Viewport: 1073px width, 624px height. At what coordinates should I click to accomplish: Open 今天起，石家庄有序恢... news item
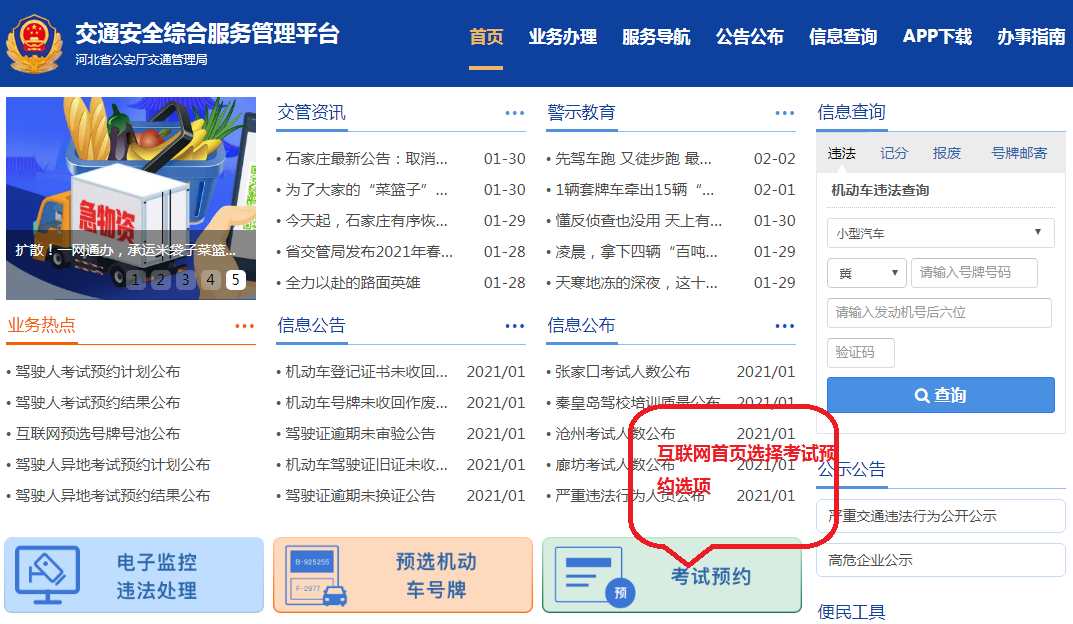(366, 221)
